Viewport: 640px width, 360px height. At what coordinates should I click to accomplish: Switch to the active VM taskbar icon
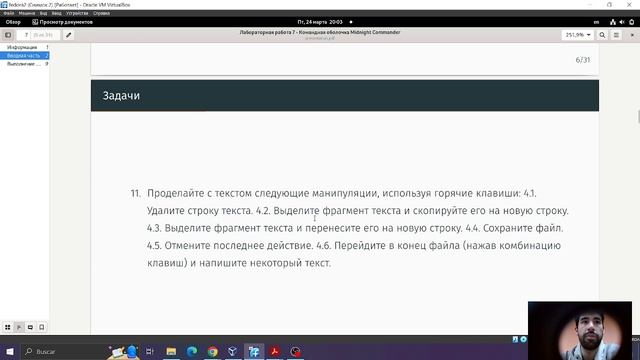[x=254, y=351]
